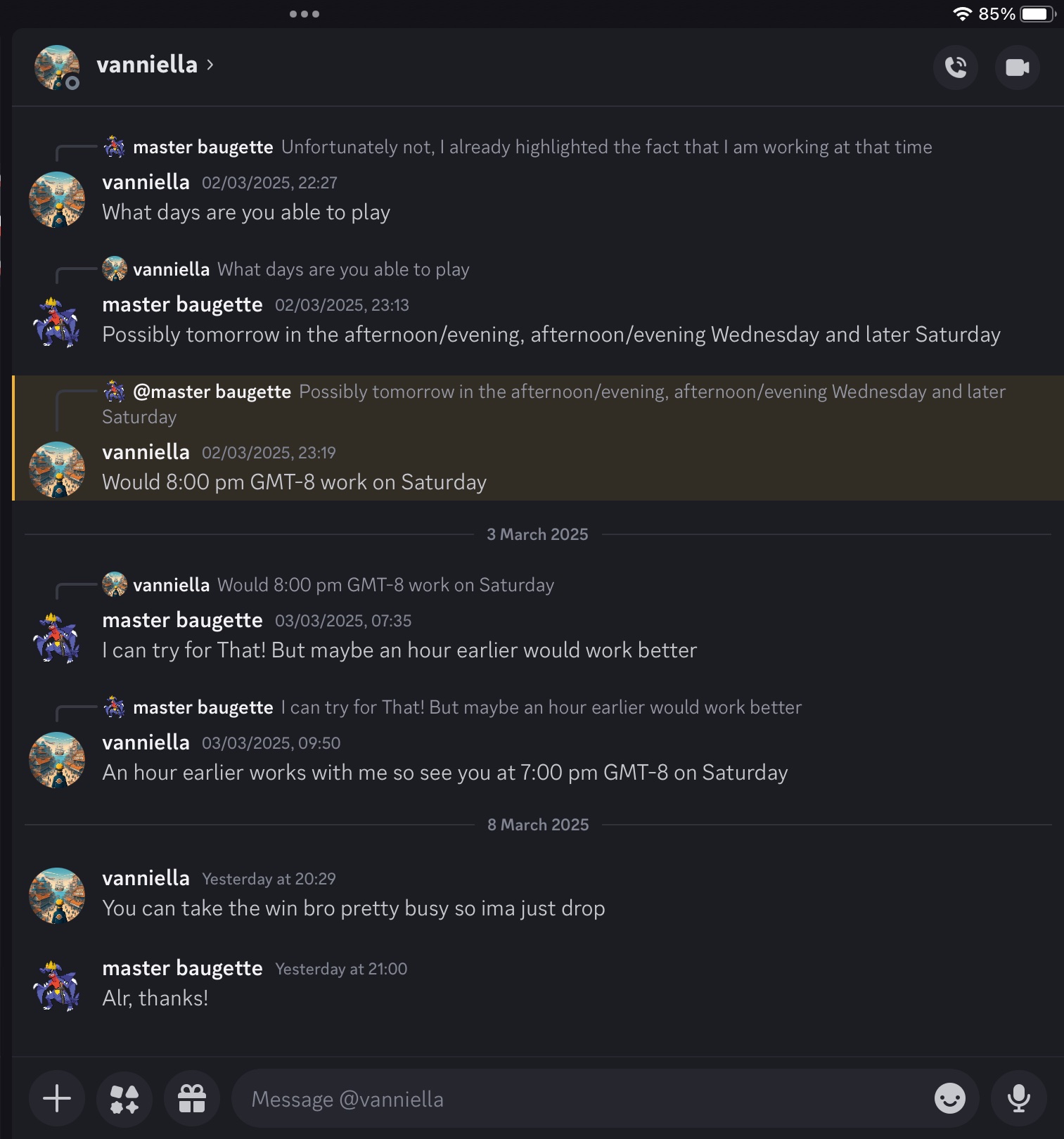The width and height of the screenshot is (1064, 1139).
Task: Open vanniella's avatar on the 09:50 message
Action: pos(56,760)
